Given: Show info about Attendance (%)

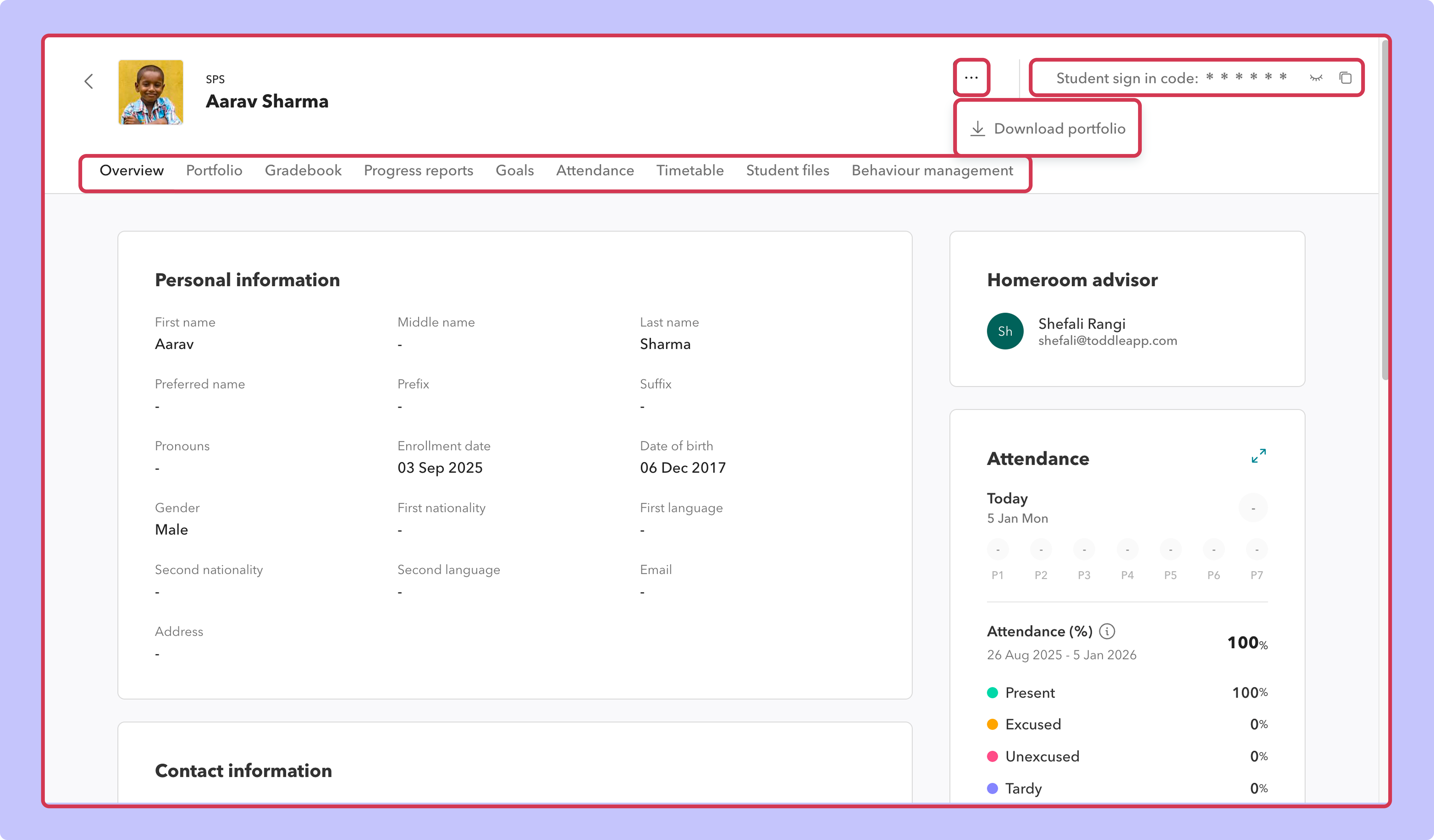Looking at the screenshot, I should click(x=1107, y=631).
